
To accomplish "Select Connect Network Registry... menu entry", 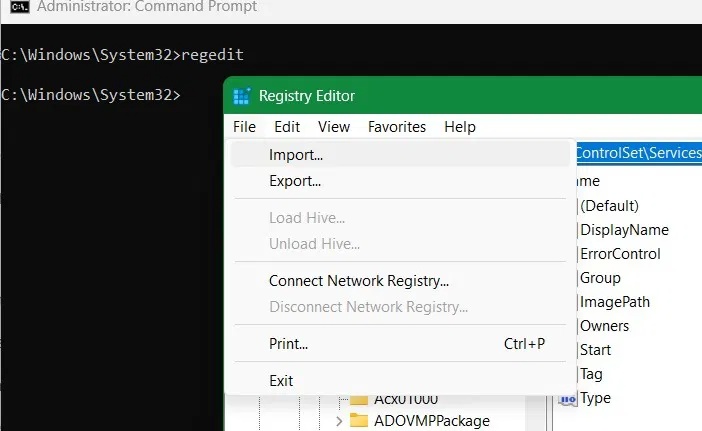I will coord(358,281).
